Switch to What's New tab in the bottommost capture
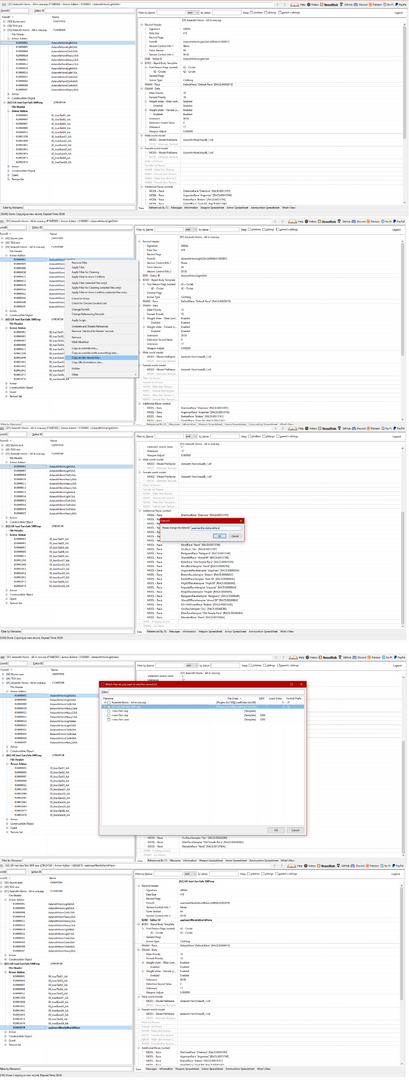409x1080 pixels. (x=263, y=1069)
